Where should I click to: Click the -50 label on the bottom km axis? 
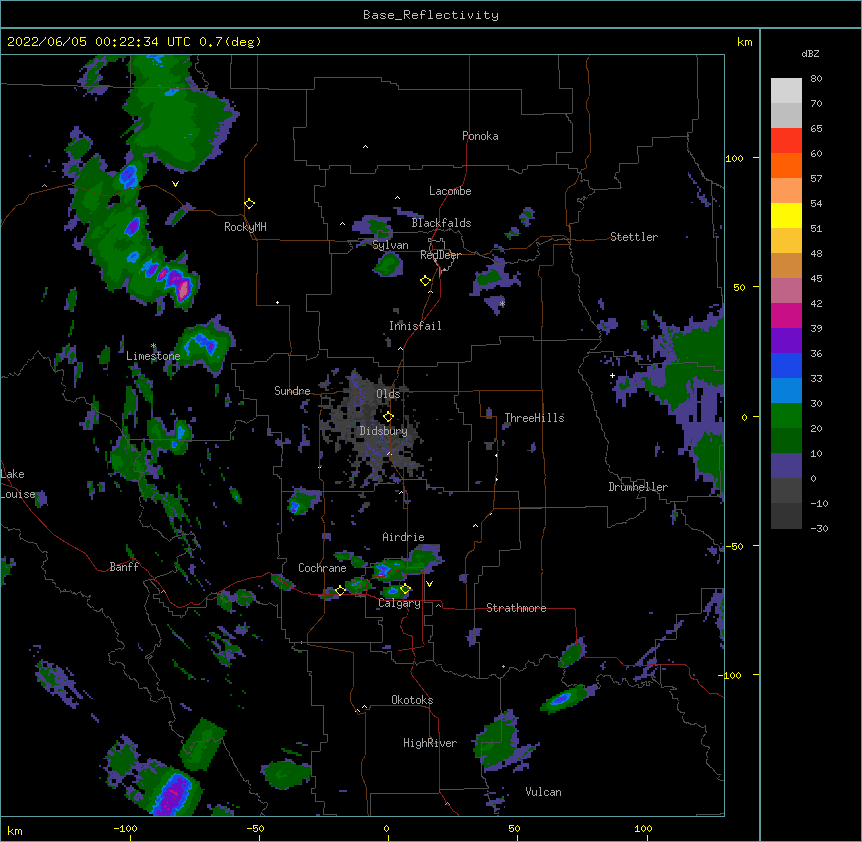[255, 828]
